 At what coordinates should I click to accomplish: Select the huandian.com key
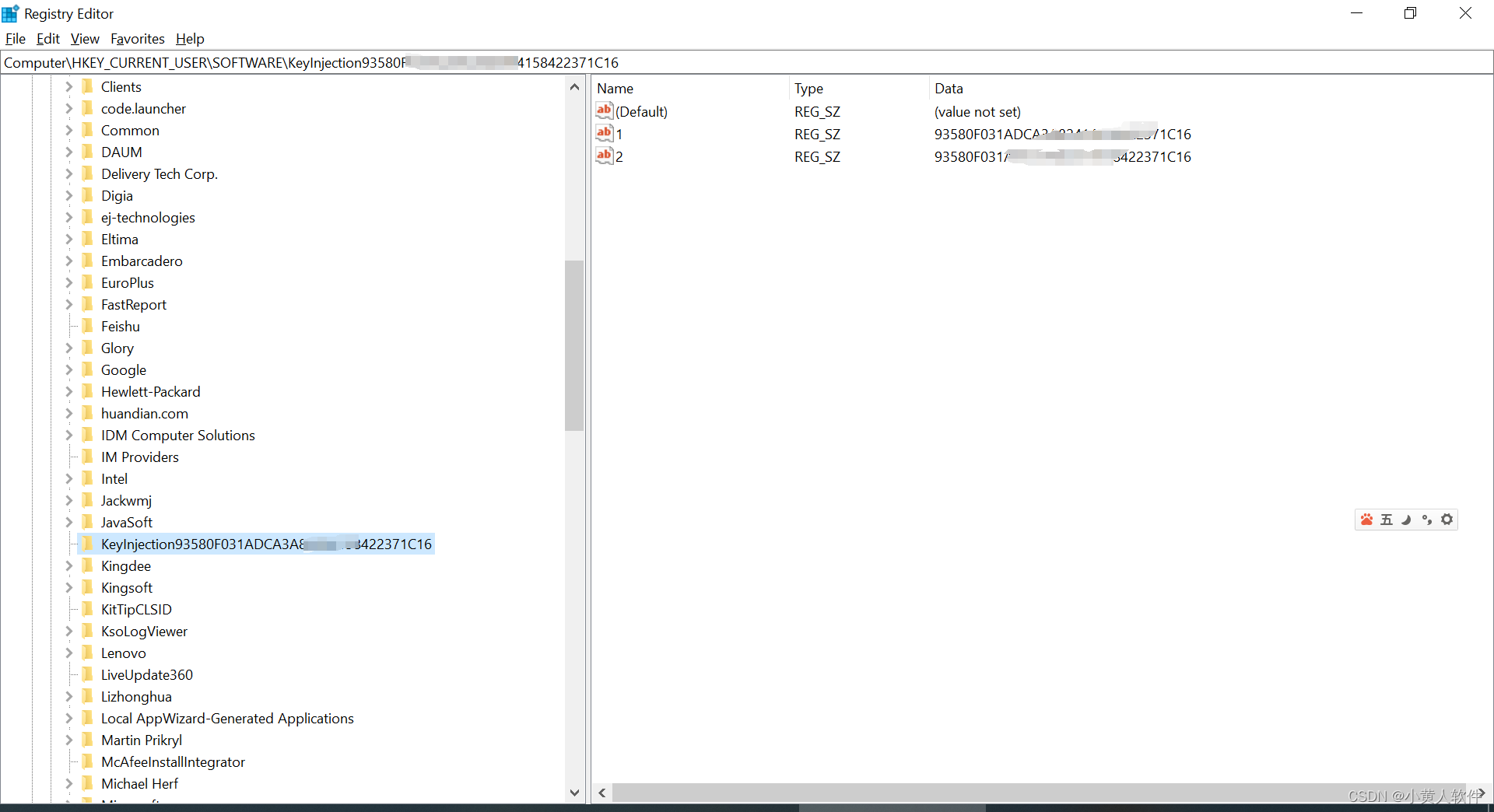(x=145, y=413)
